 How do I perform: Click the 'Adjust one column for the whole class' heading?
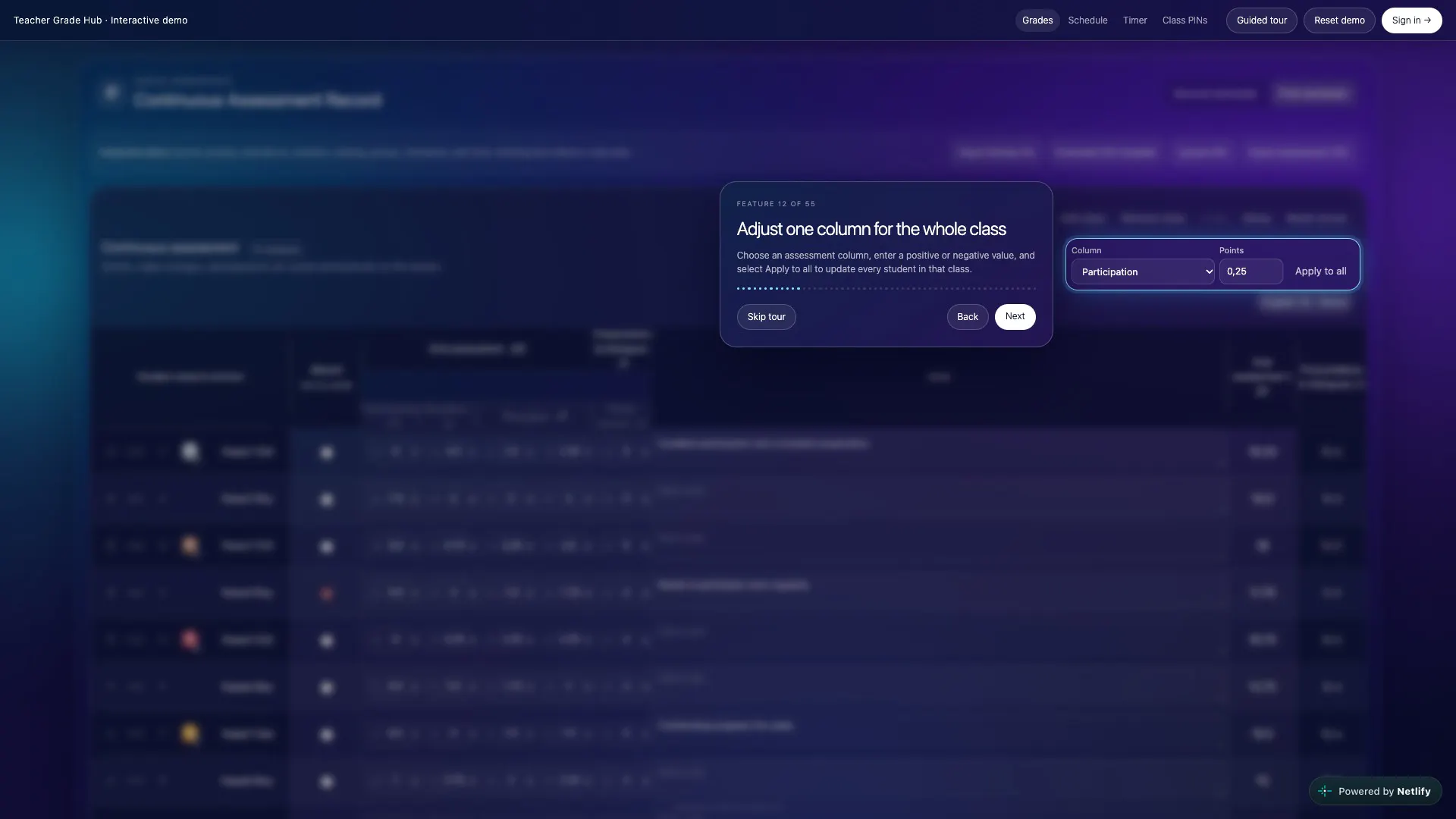(871, 229)
